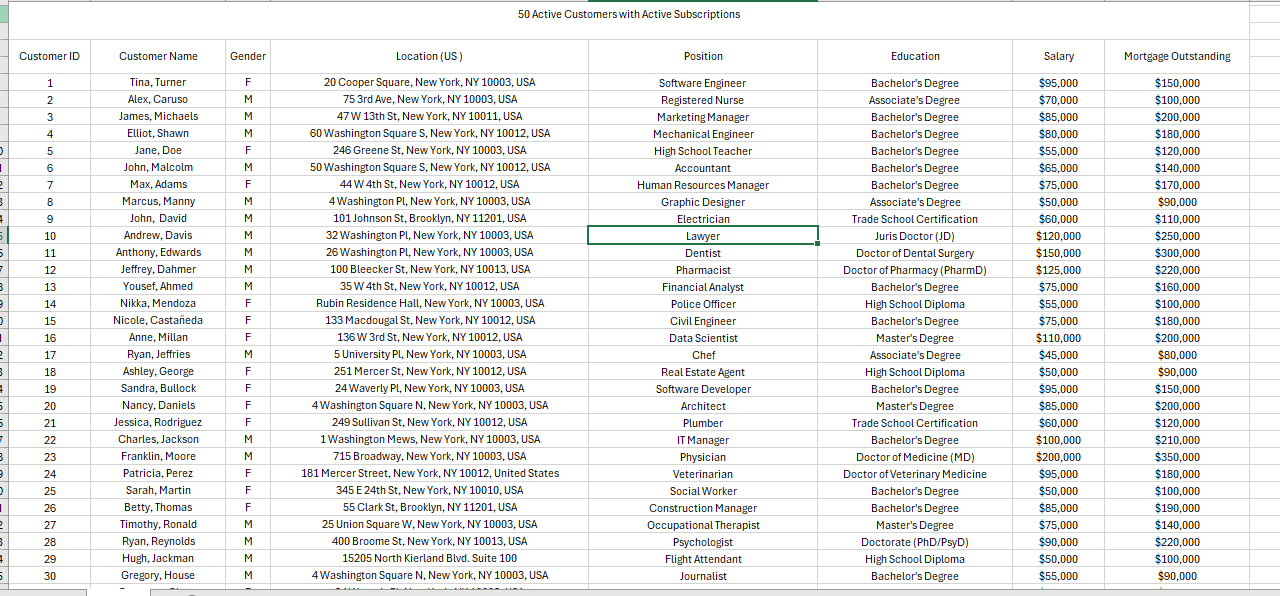
Task: Click the $210,000 mortgage for the IT Manager
Action: 1176,440
